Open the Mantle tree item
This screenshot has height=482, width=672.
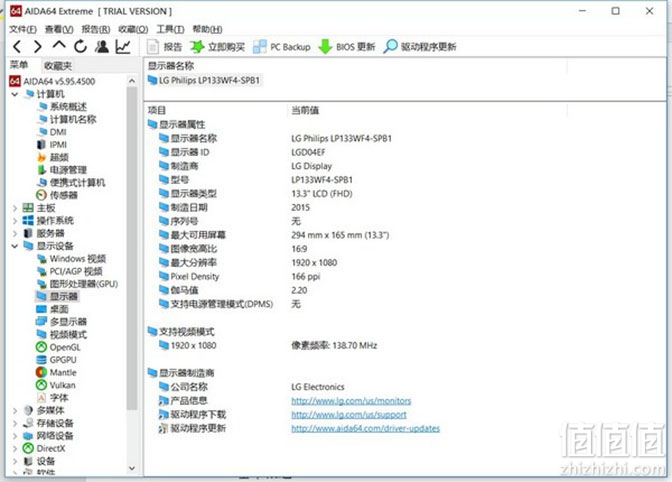[x=56, y=373]
